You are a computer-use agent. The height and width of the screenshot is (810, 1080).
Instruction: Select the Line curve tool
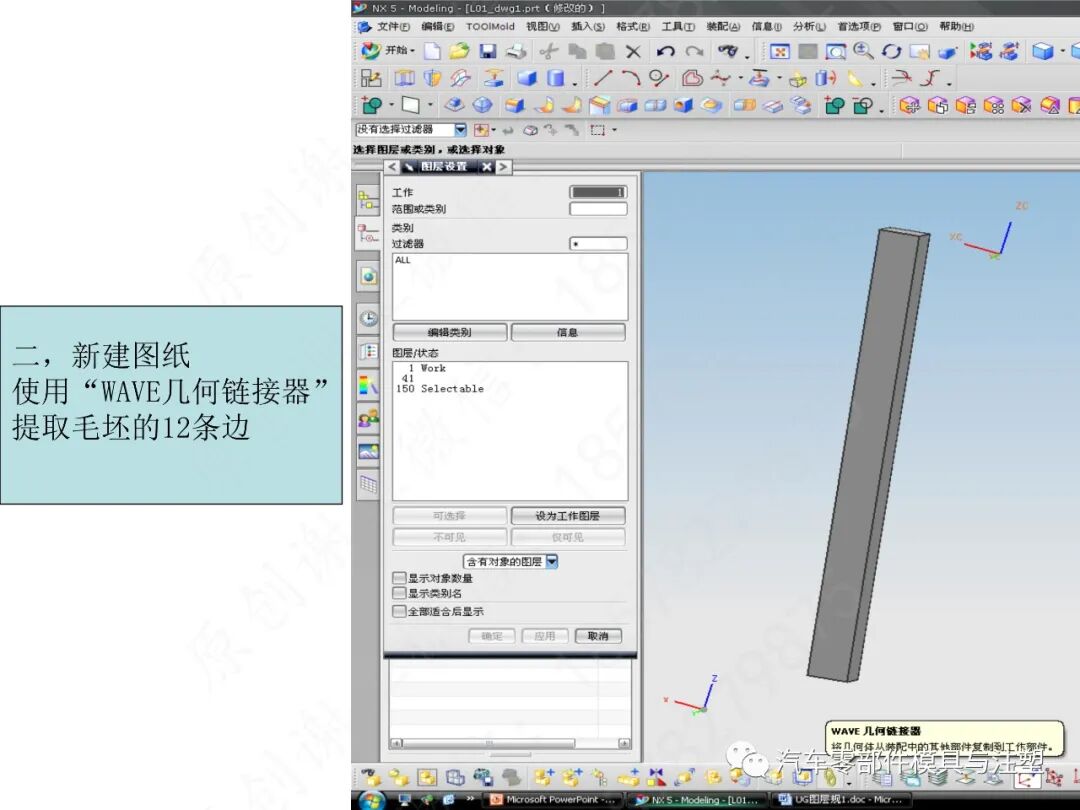[x=603, y=78]
